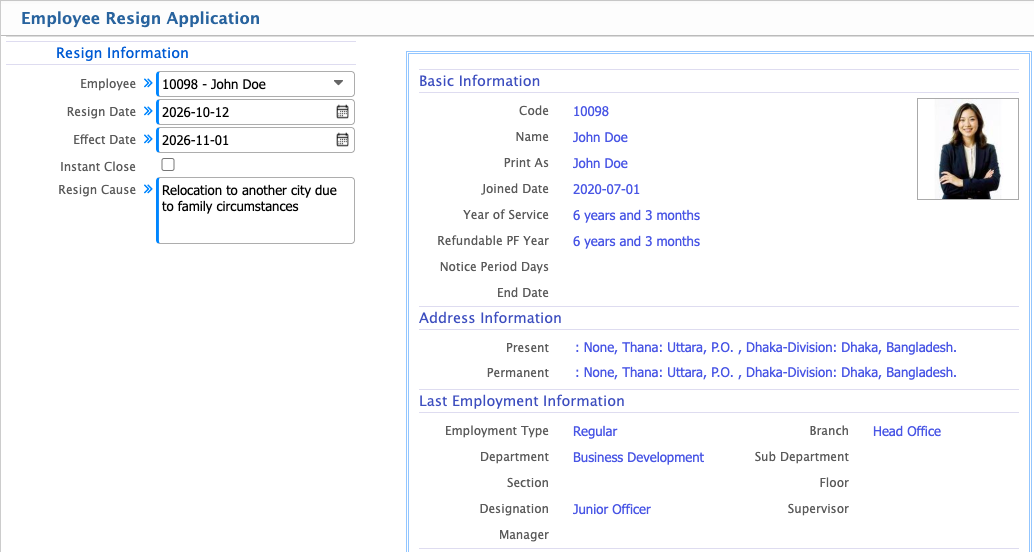Viewport: 1034px width, 552px height.
Task: Click the Branch value Head Office
Action: pyautogui.click(x=907, y=431)
